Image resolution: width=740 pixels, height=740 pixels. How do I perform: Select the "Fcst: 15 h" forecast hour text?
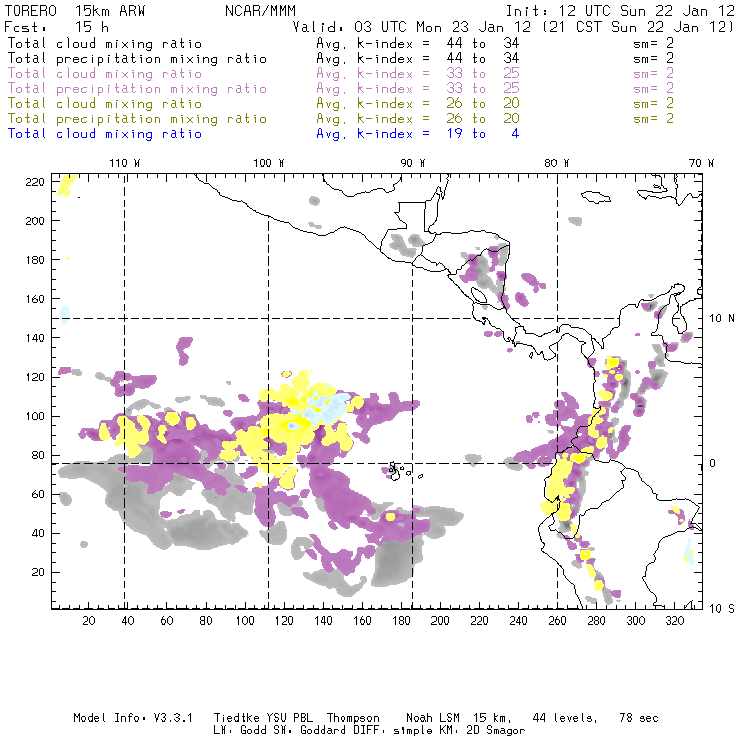(56, 27)
